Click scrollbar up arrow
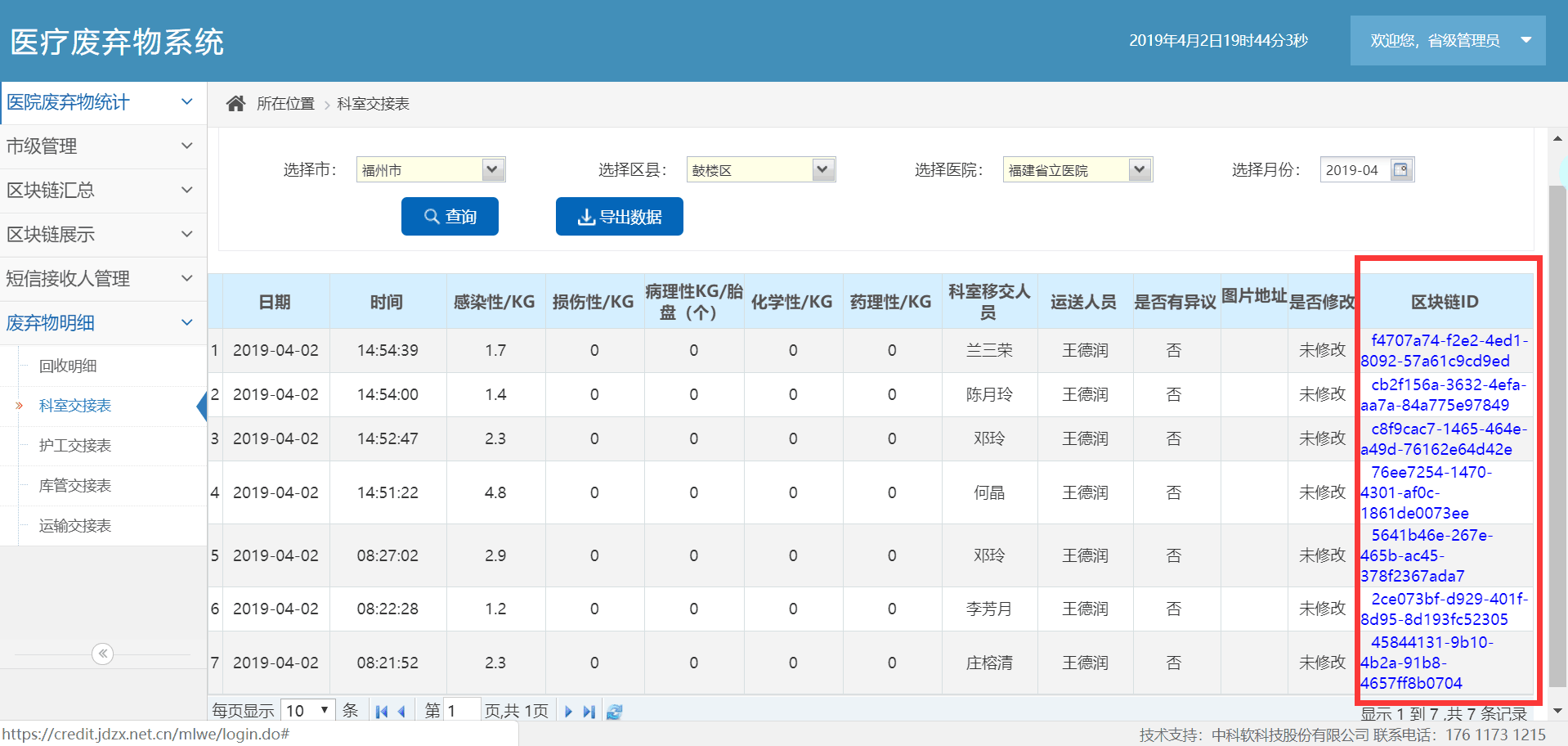Viewport: 1568px width, 746px height. [1557, 138]
